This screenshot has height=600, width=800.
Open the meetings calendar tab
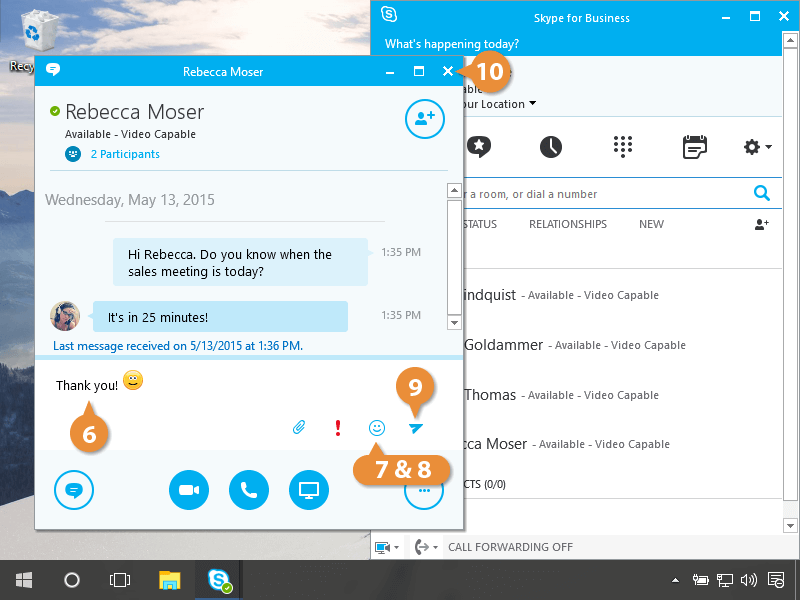coord(694,147)
